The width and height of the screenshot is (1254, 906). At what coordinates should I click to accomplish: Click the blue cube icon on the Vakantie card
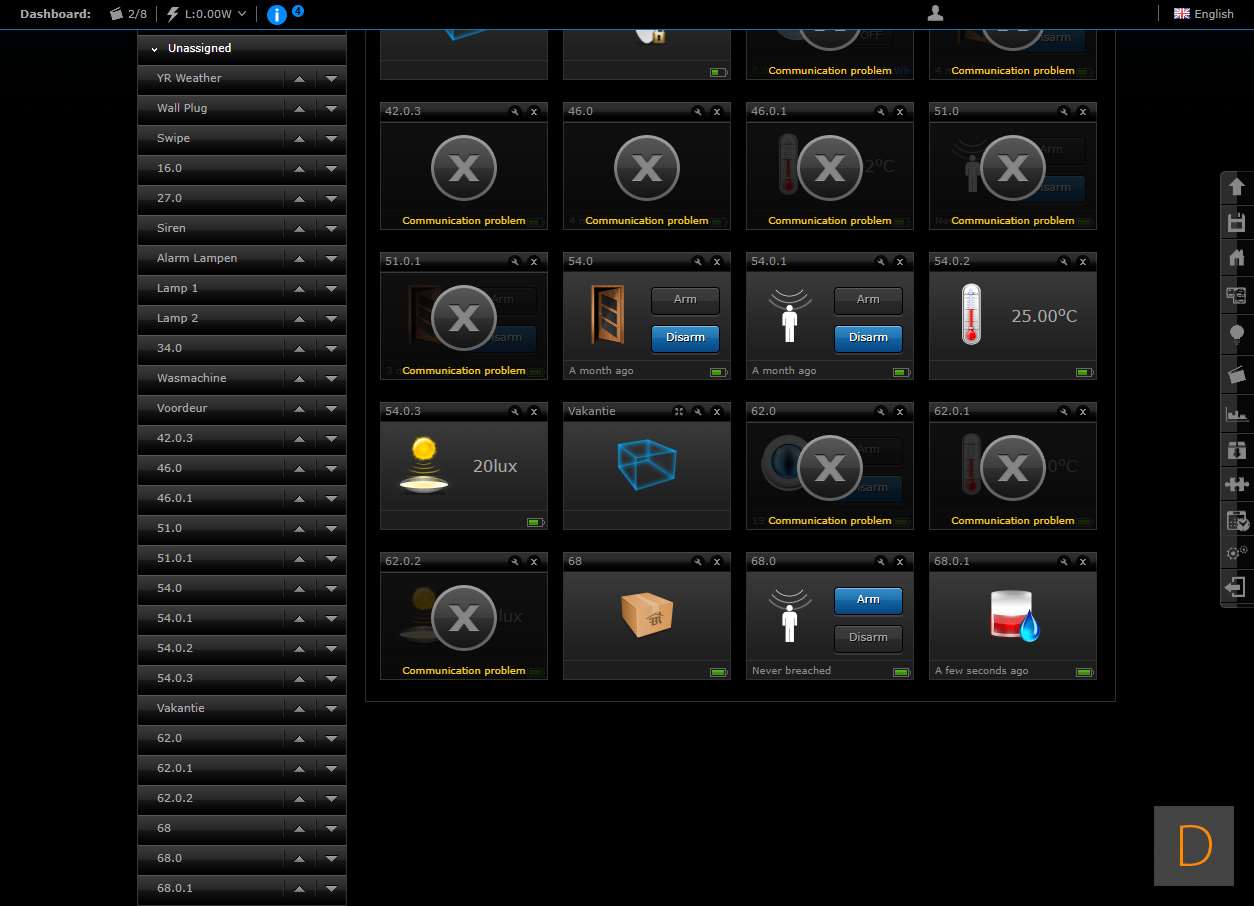point(647,466)
